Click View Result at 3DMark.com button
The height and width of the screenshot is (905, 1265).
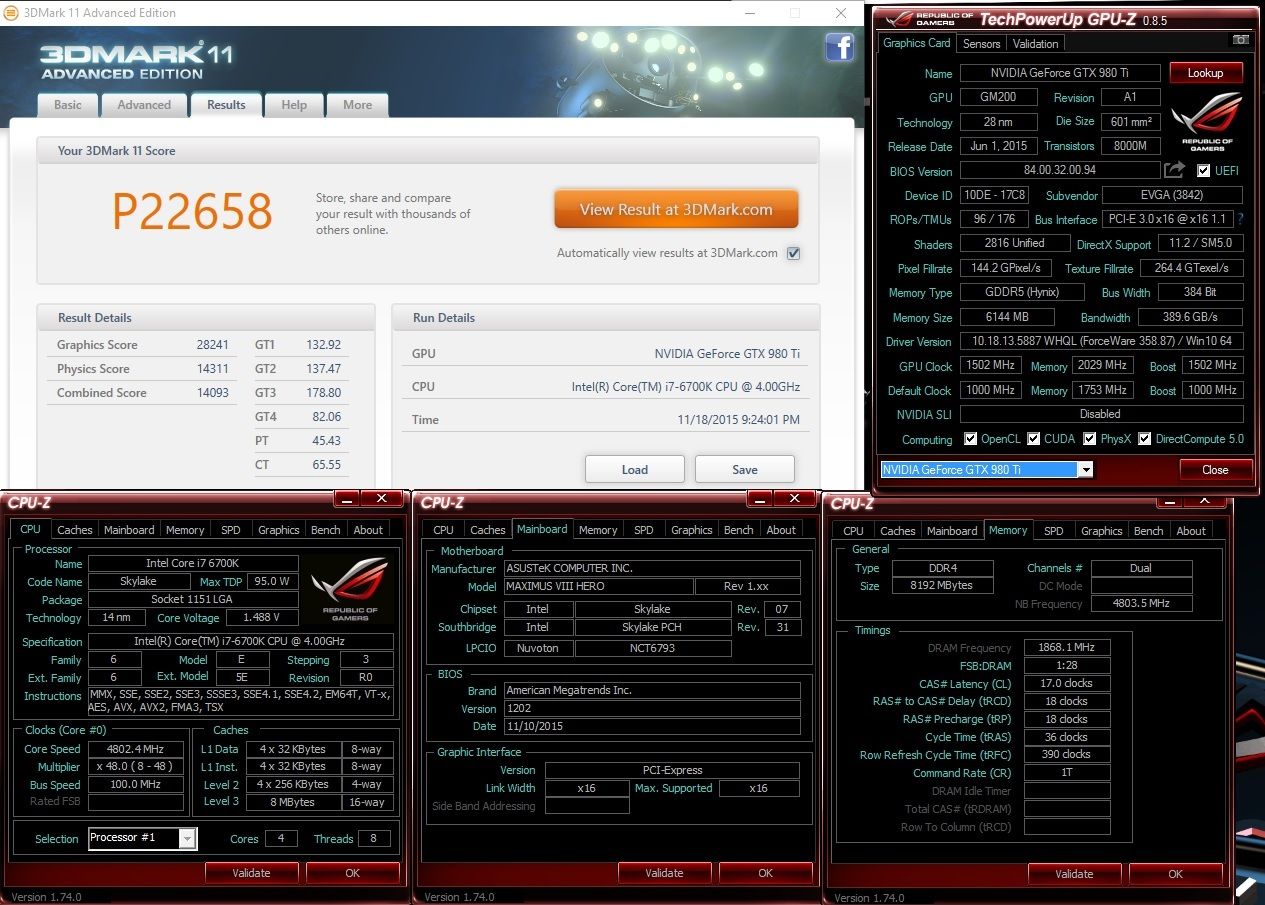click(x=676, y=209)
